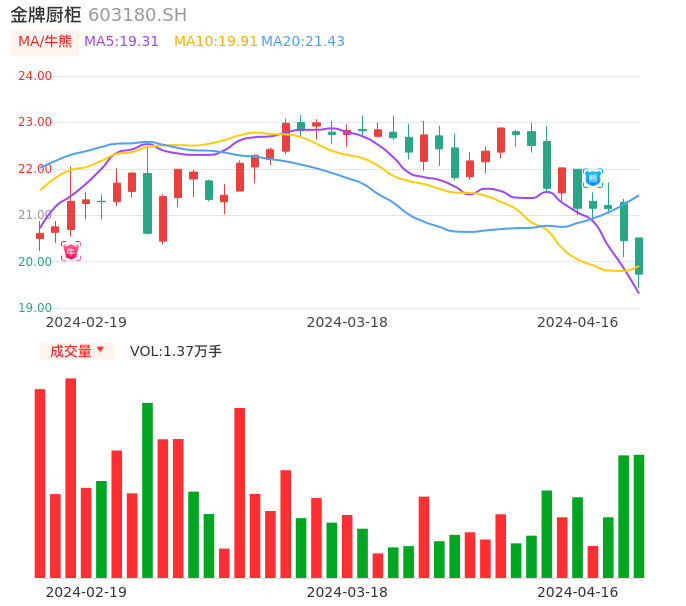Click the red bull (牛) signal marker
The width and height of the screenshot is (686, 606).
point(71,251)
